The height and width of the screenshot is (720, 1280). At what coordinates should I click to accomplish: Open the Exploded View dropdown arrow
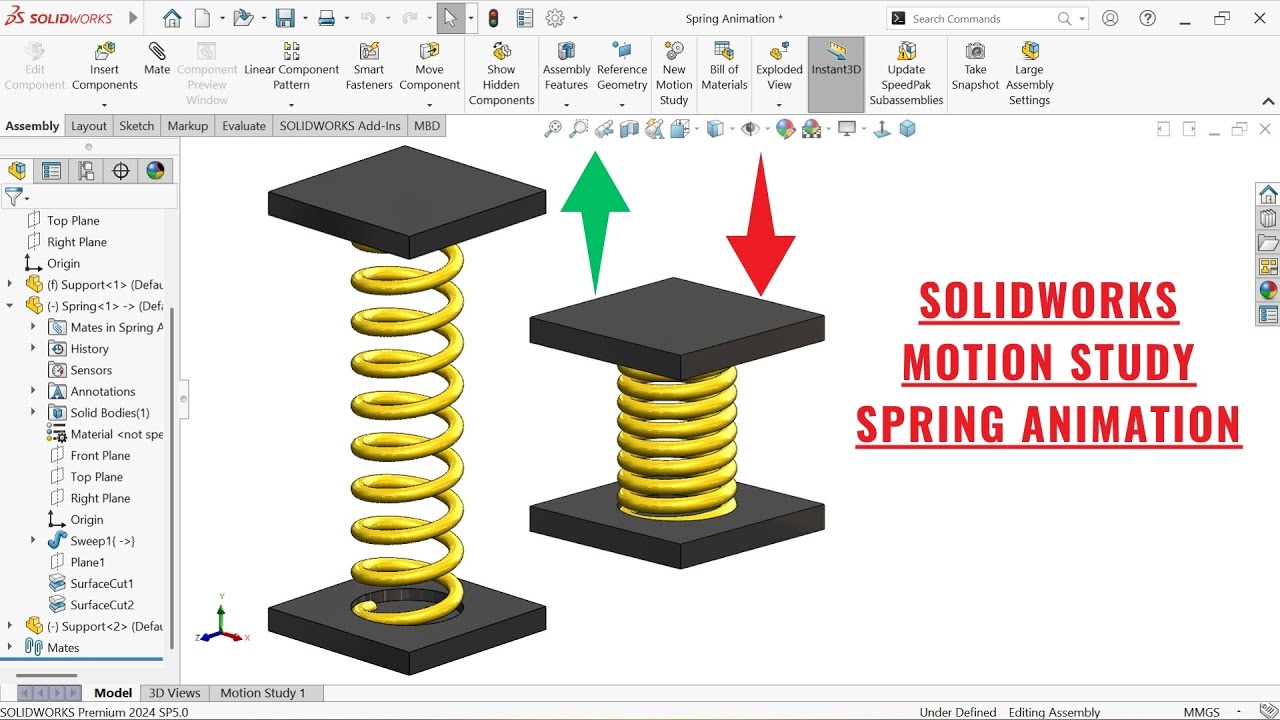coord(779,104)
